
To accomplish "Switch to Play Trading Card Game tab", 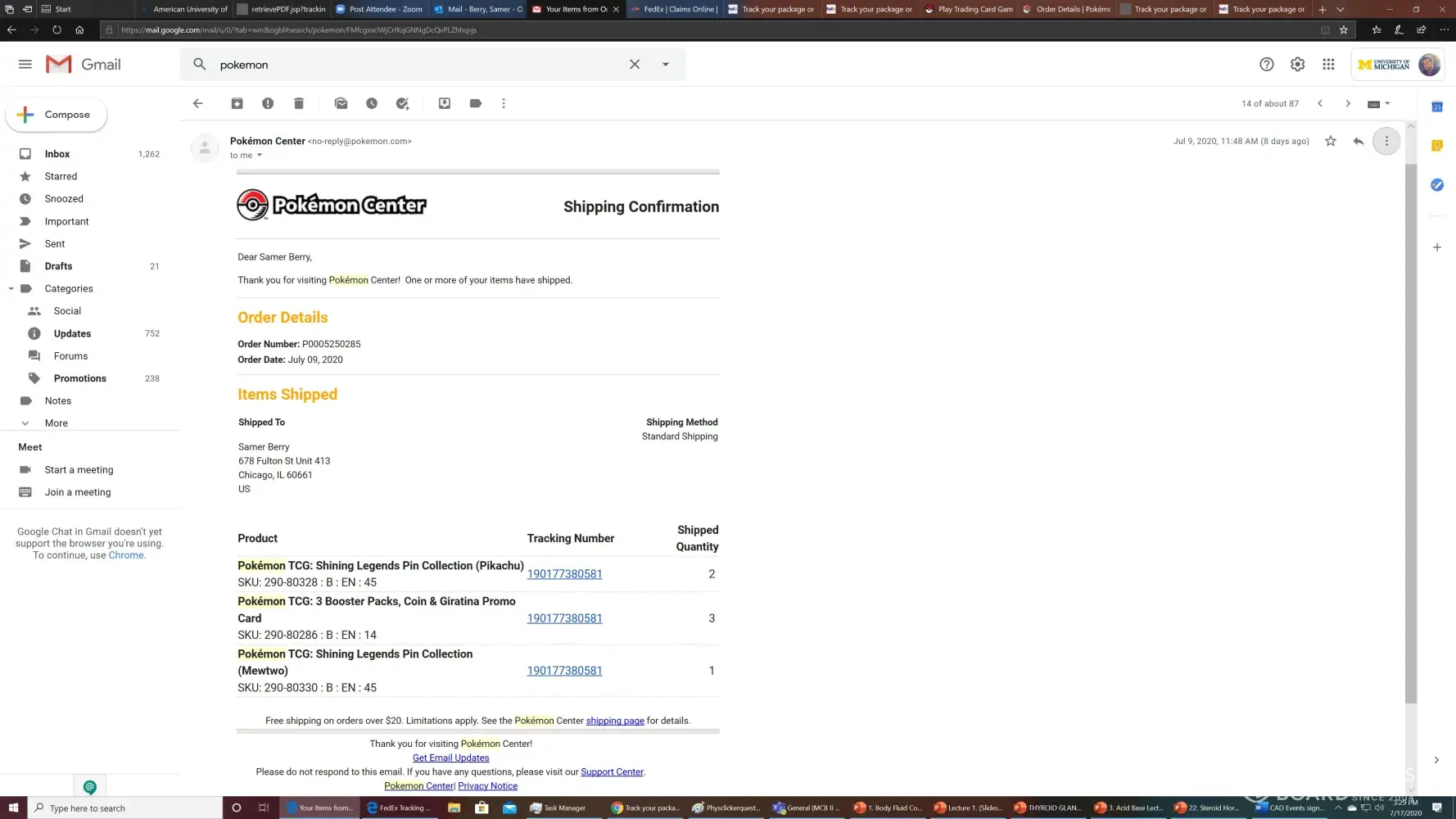I will [969, 9].
